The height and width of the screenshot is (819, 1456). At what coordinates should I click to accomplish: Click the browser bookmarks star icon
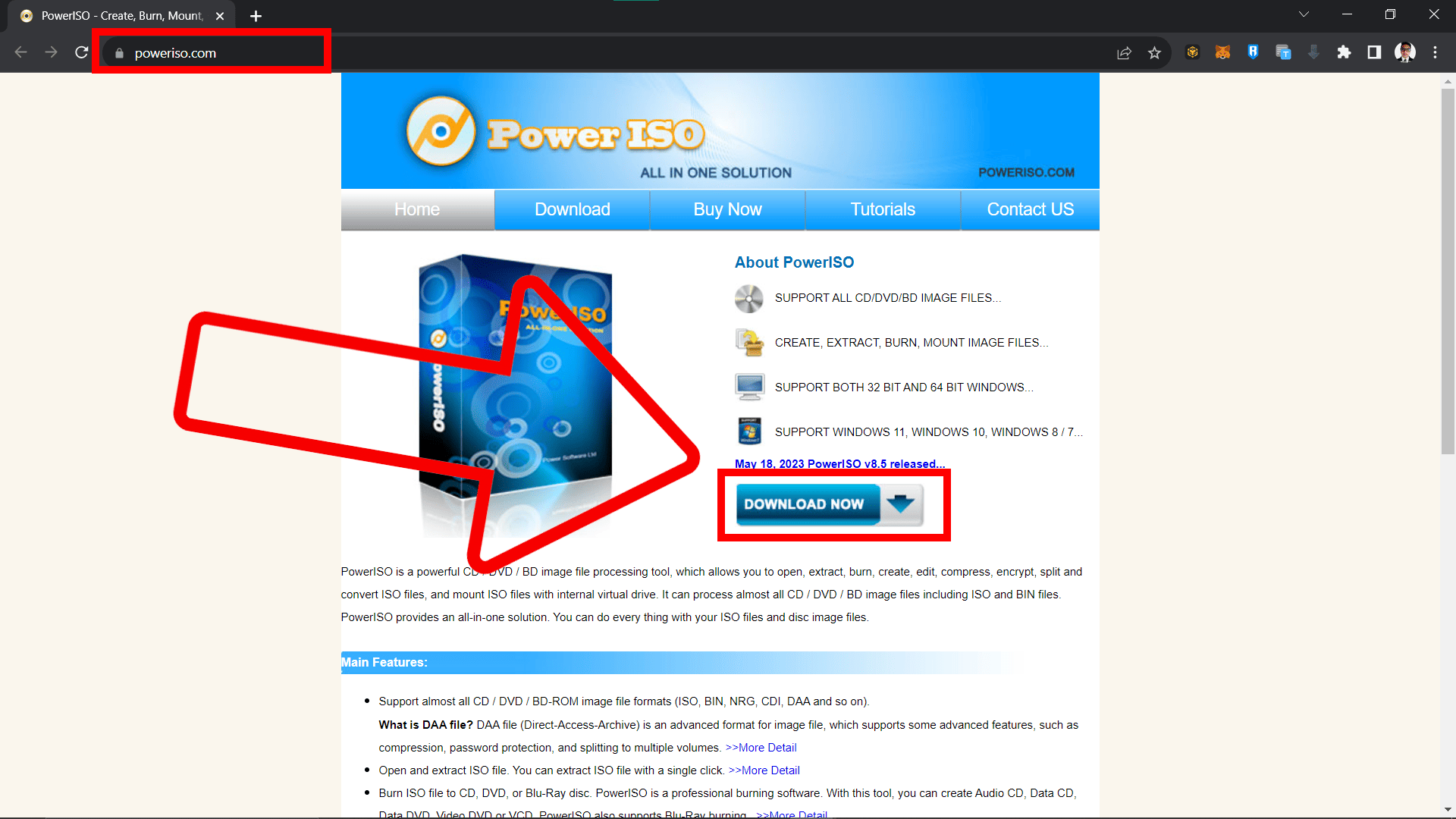tap(1155, 53)
